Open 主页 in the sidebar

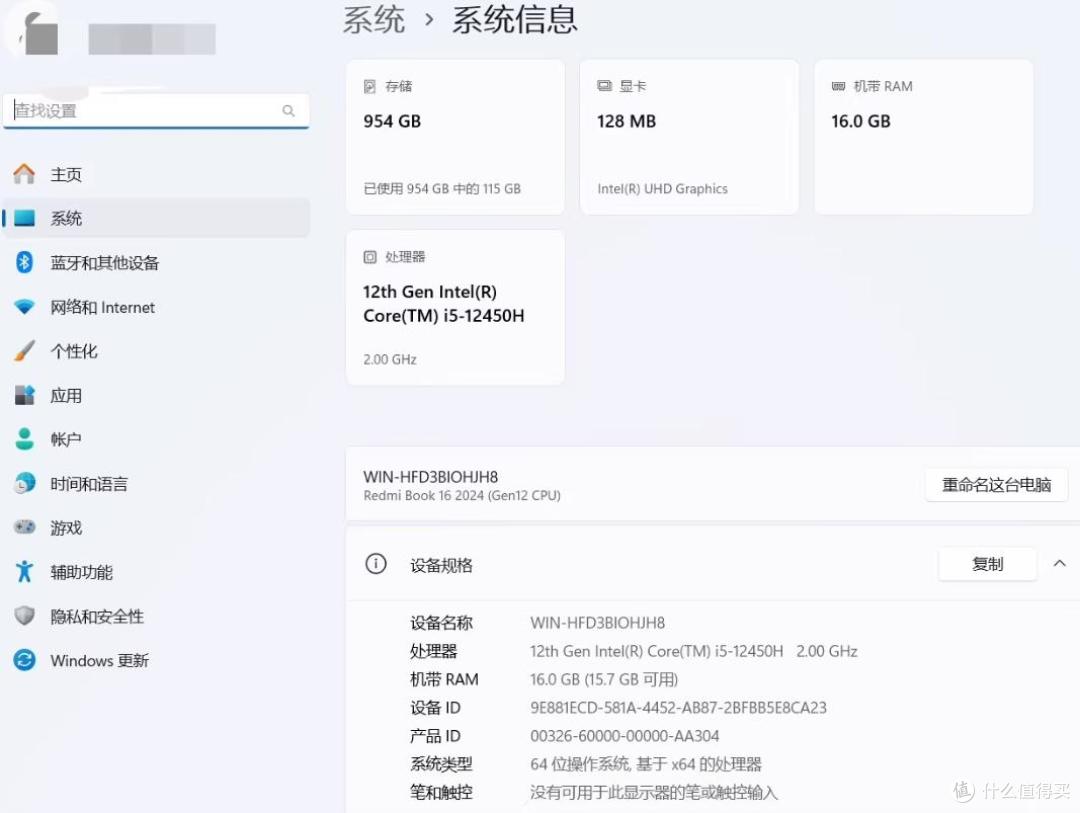[x=156, y=174]
